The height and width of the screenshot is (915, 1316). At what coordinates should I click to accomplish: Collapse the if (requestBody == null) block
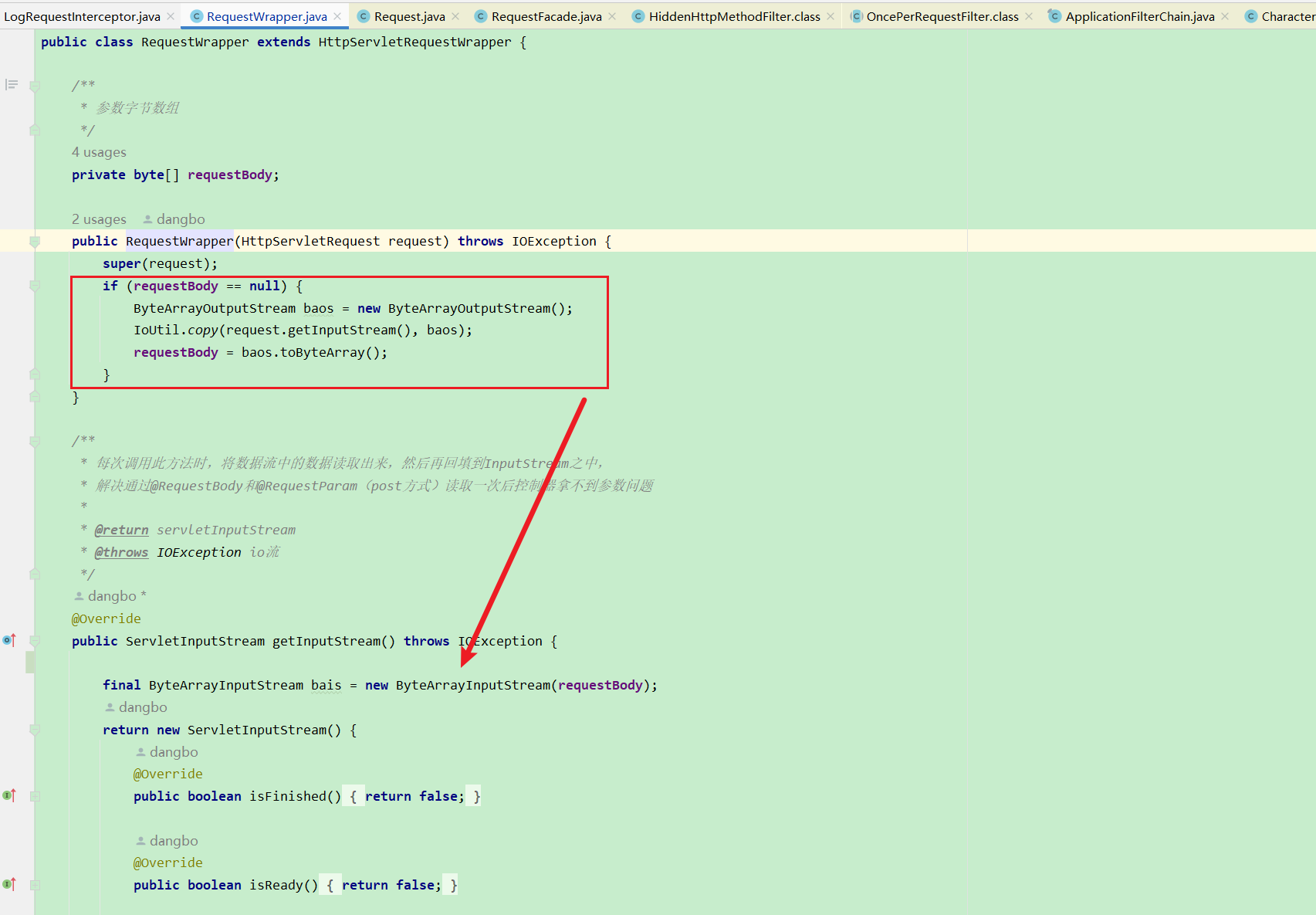(35, 286)
